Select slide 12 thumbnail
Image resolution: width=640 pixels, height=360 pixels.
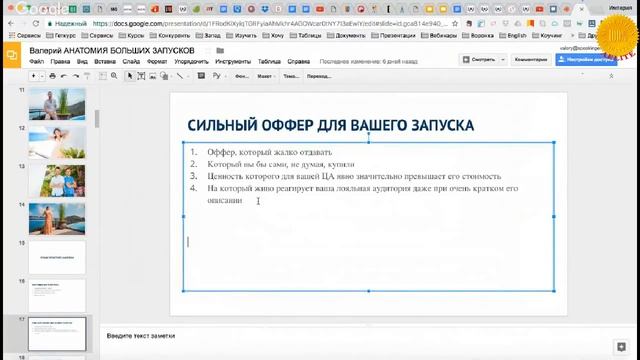[x=57, y=142]
